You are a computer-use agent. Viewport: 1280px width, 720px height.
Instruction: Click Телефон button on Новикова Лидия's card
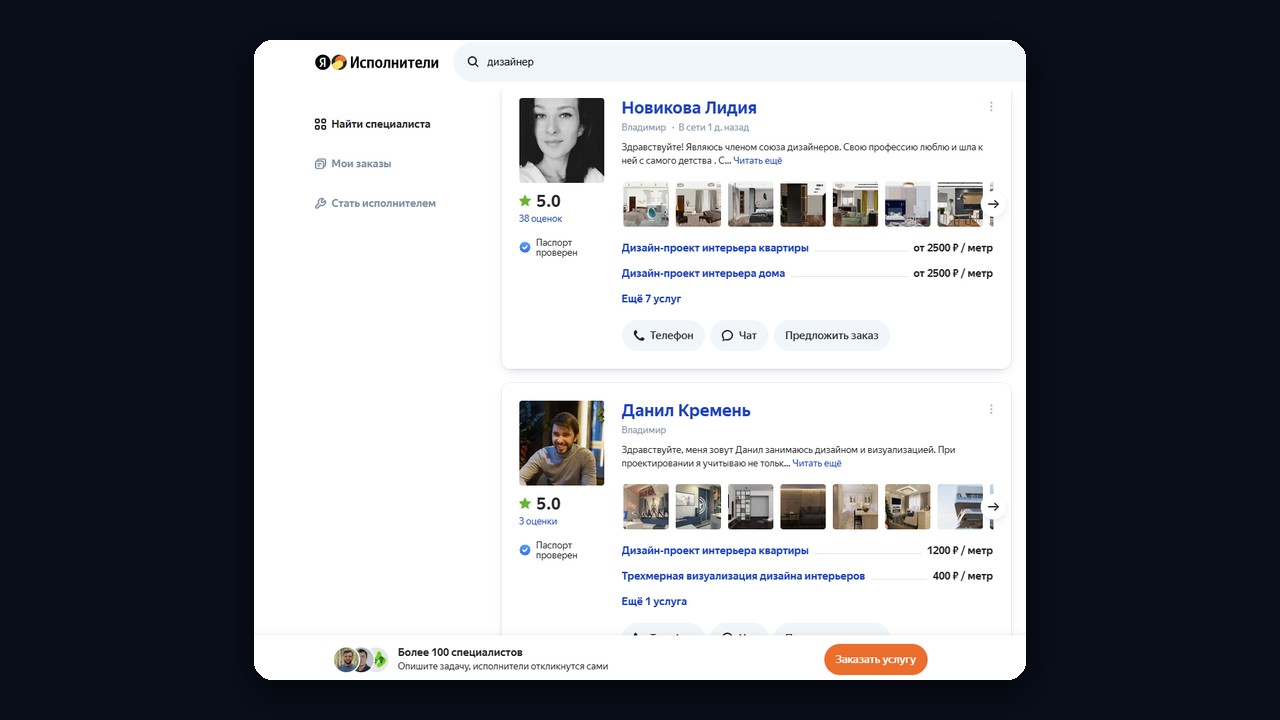(x=663, y=336)
